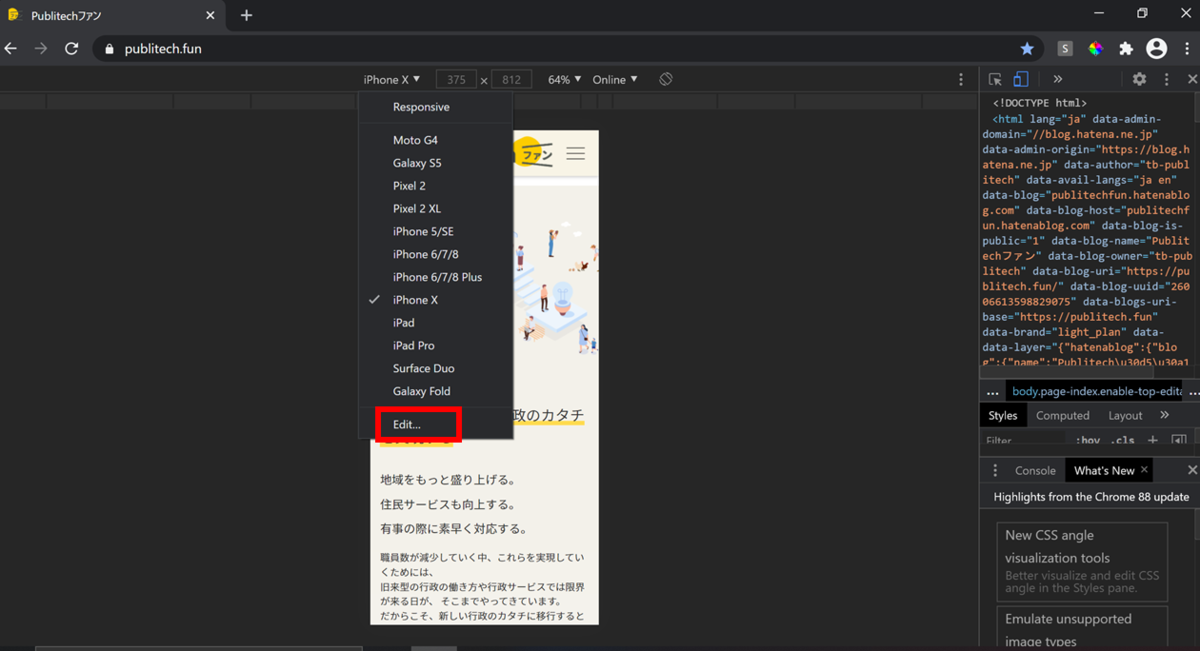Click the rotate device orientation icon
Viewport: 1200px width, 651px height.
click(x=666, y=79)
